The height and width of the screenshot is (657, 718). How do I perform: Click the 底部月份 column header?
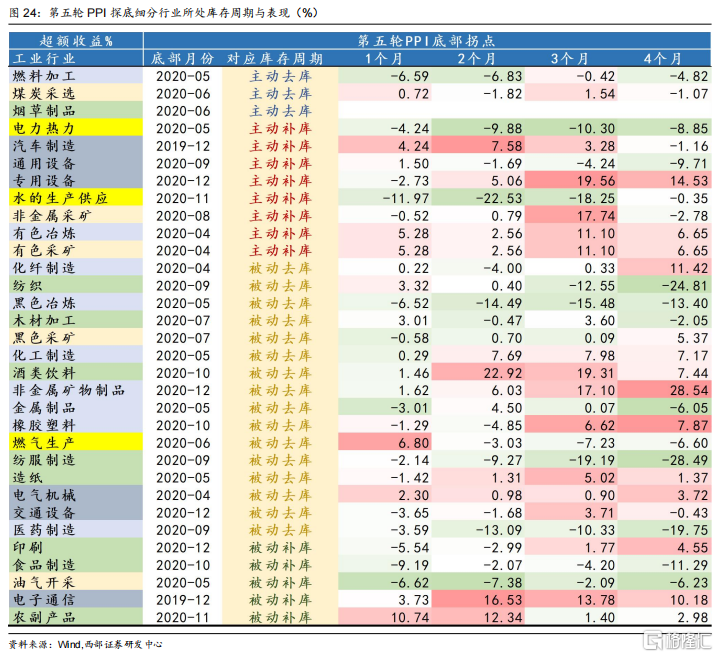coord(183,58)
